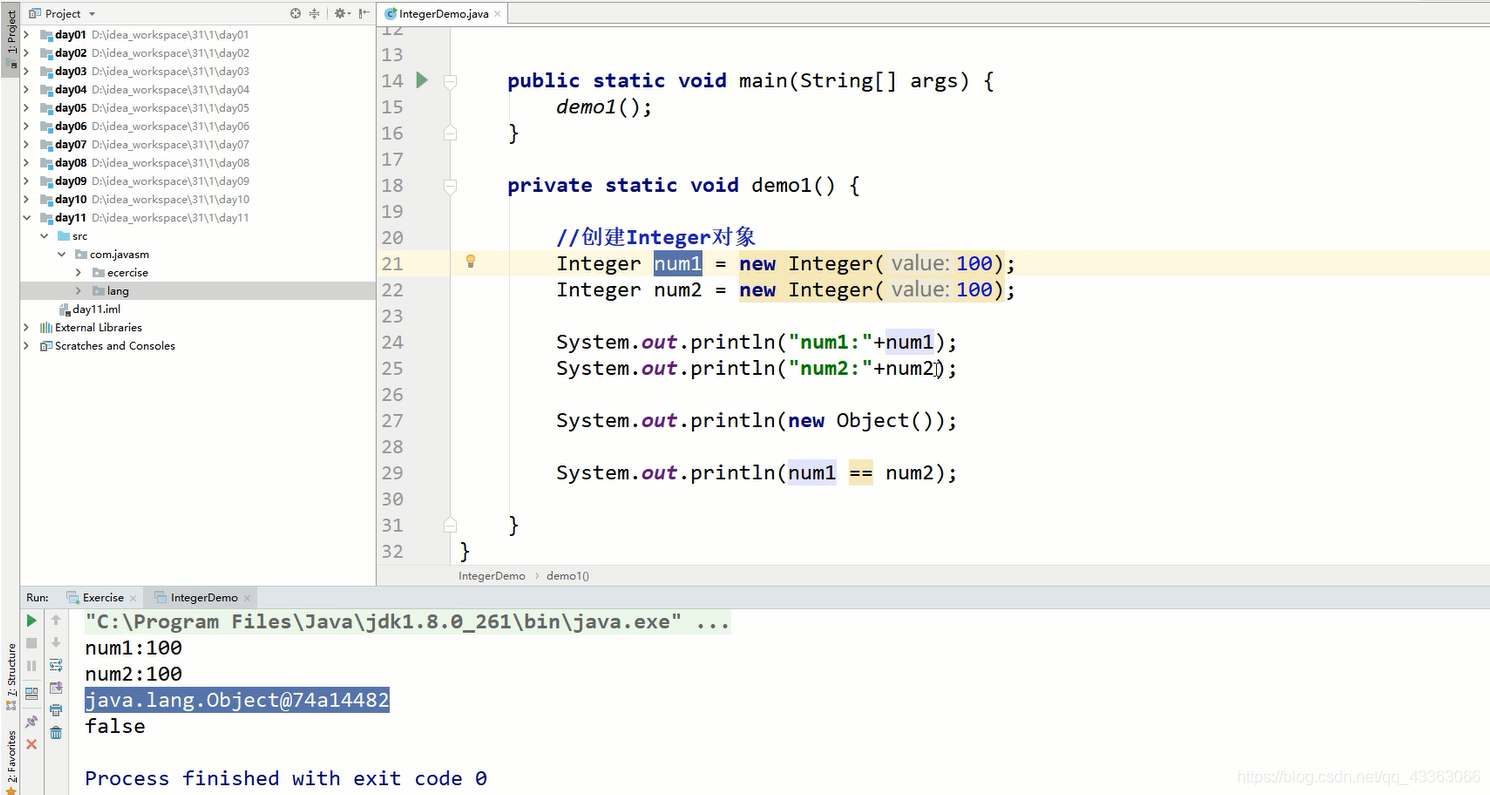Expand the ecercise package
Image resolution: width=1490 pixels, height=795 pixels.
click(79, 272)
